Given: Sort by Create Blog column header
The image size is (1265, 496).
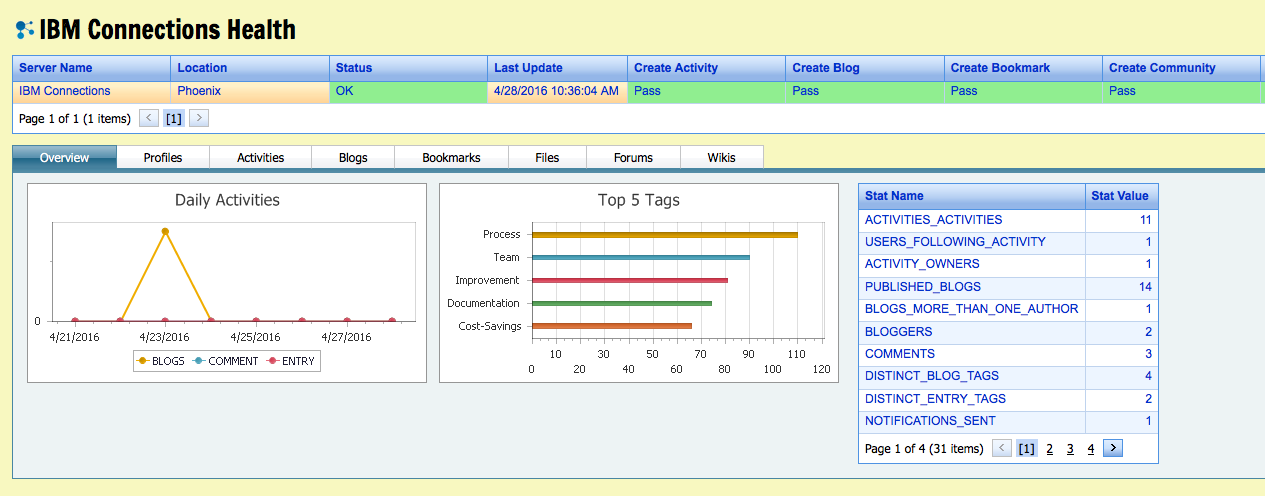Looking at the screenshot, I should pyautogui.click(x=865, y=68).
